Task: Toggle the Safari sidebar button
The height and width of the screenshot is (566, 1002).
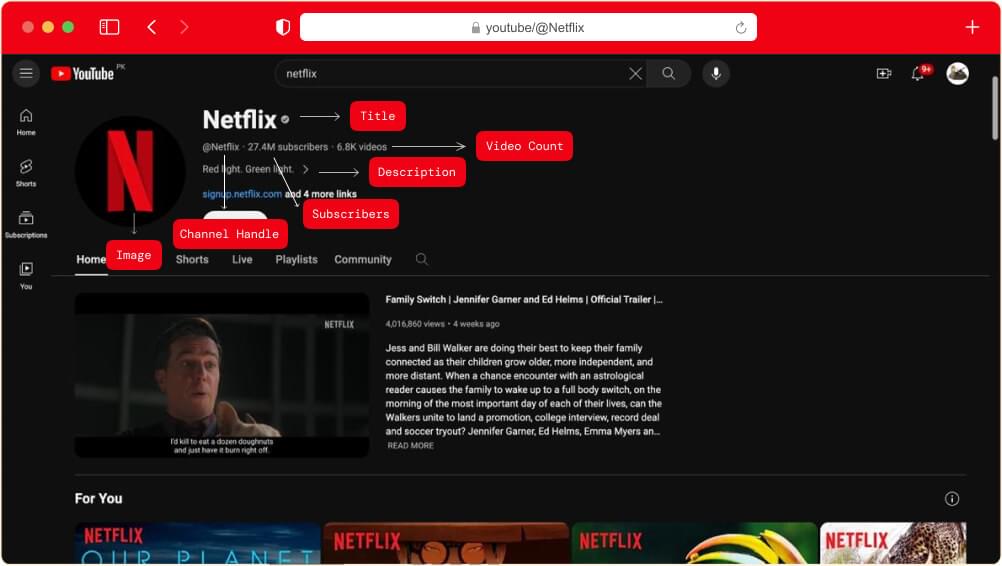Action: coord(109,27)
